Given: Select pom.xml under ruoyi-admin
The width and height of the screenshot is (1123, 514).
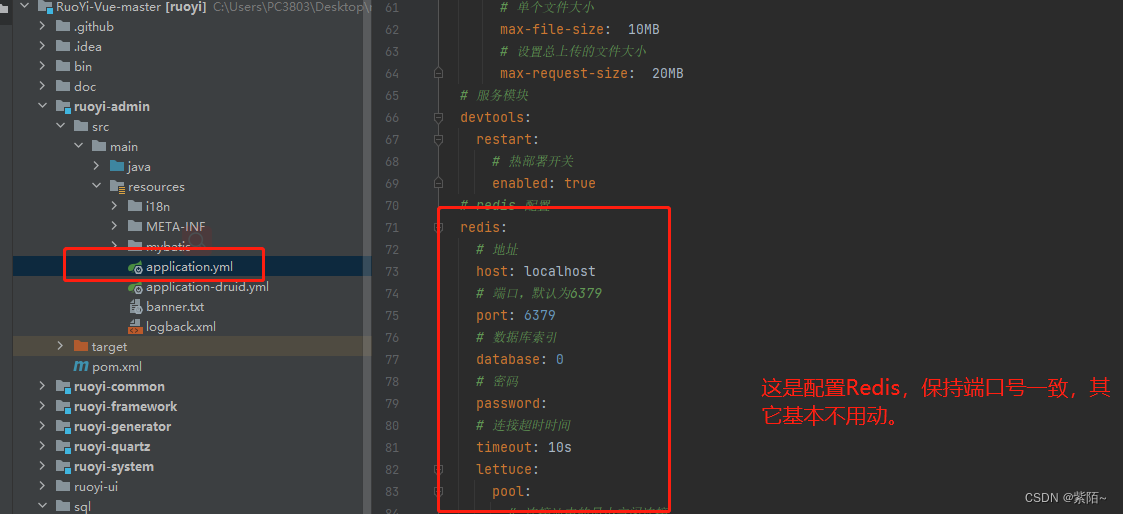Looking at the screenshot, I should point(117,367).
